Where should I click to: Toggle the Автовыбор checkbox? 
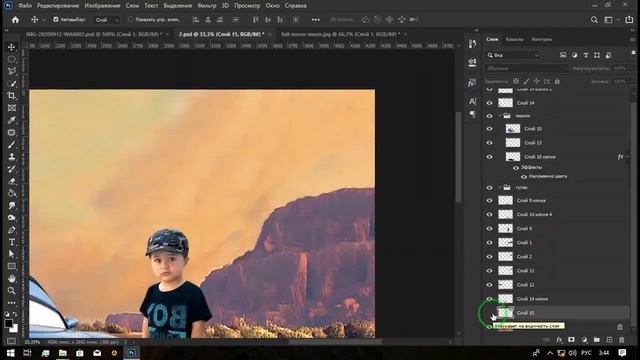[x=56, y=20]
